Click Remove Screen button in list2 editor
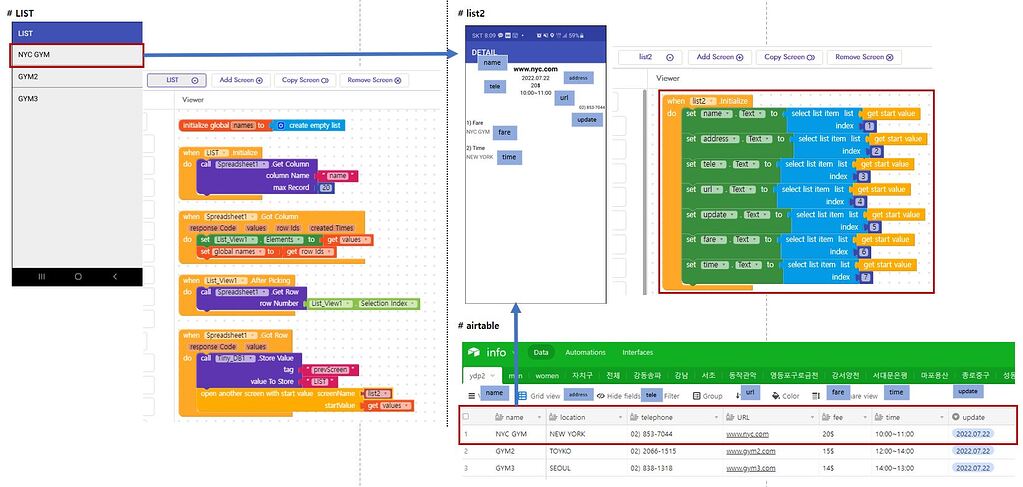Image resolution: width=1023 pixels, height=487 pixels. pyautogui.click(x=864, y=57)
